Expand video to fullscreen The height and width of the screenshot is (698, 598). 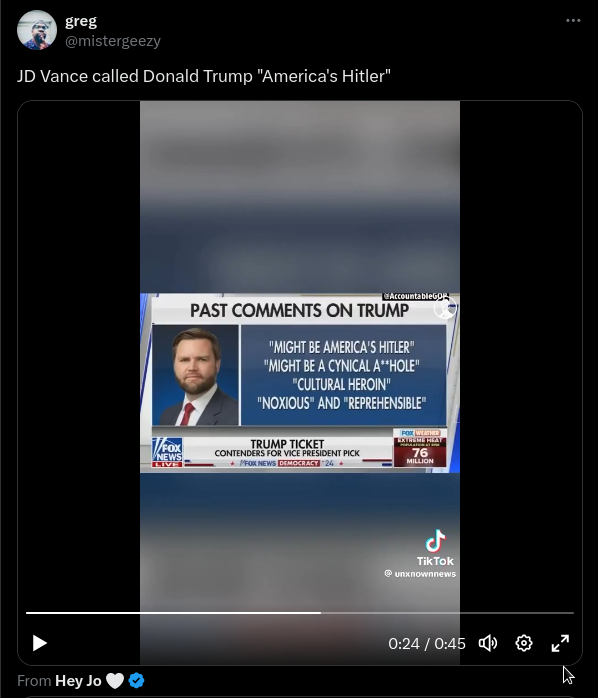(560, 643)
